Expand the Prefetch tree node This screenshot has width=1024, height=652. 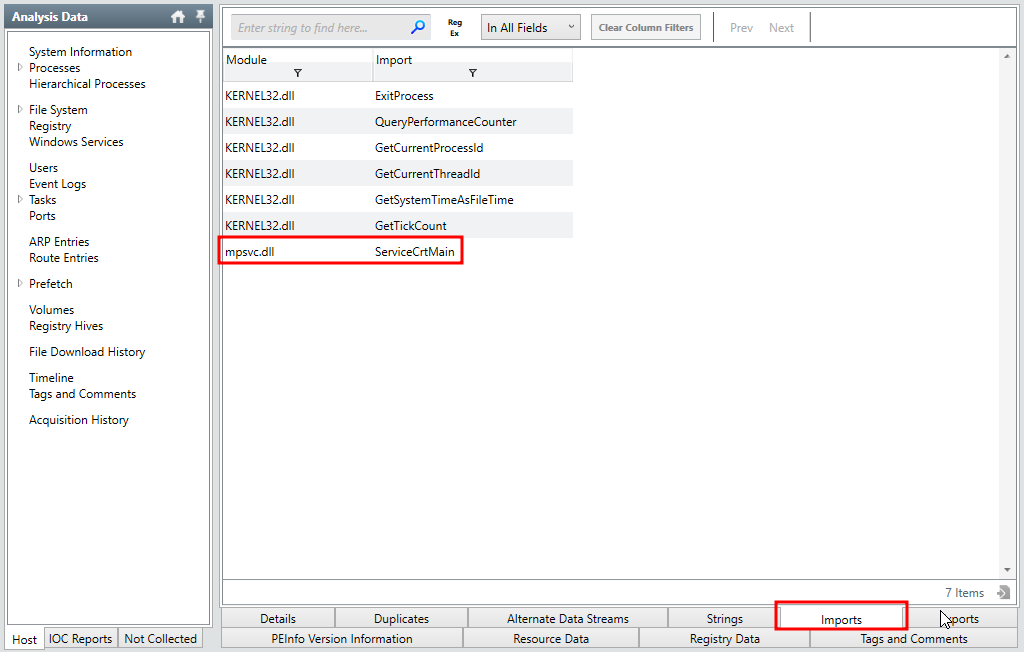click(19, 284)
